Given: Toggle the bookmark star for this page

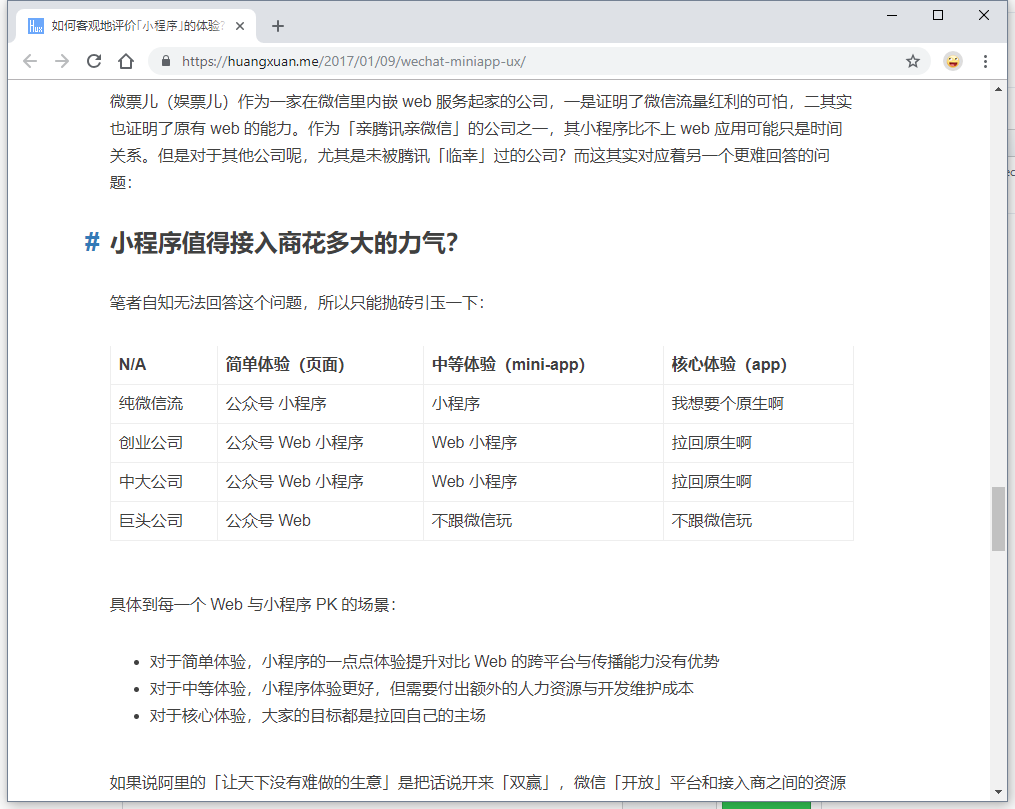Looking at the screenshot, I should tap(912, 61).
